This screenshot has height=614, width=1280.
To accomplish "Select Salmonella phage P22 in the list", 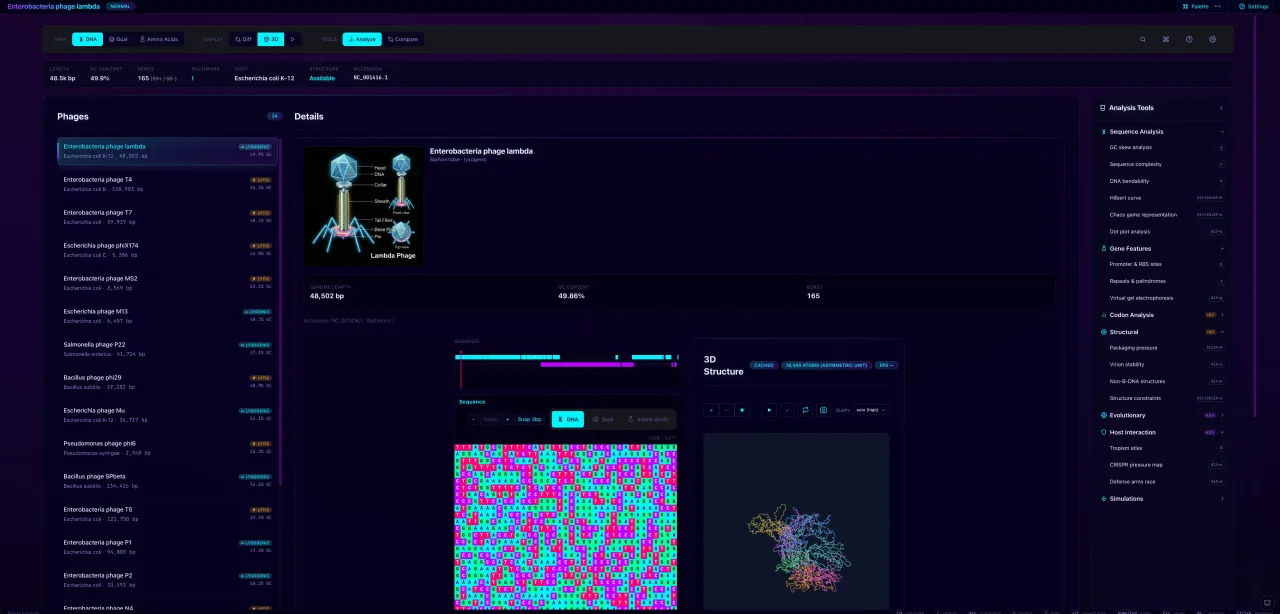I will coord(168,348).
